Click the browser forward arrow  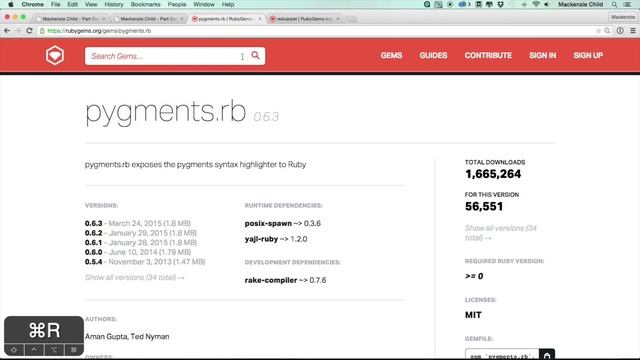click(x=18, y=31)
